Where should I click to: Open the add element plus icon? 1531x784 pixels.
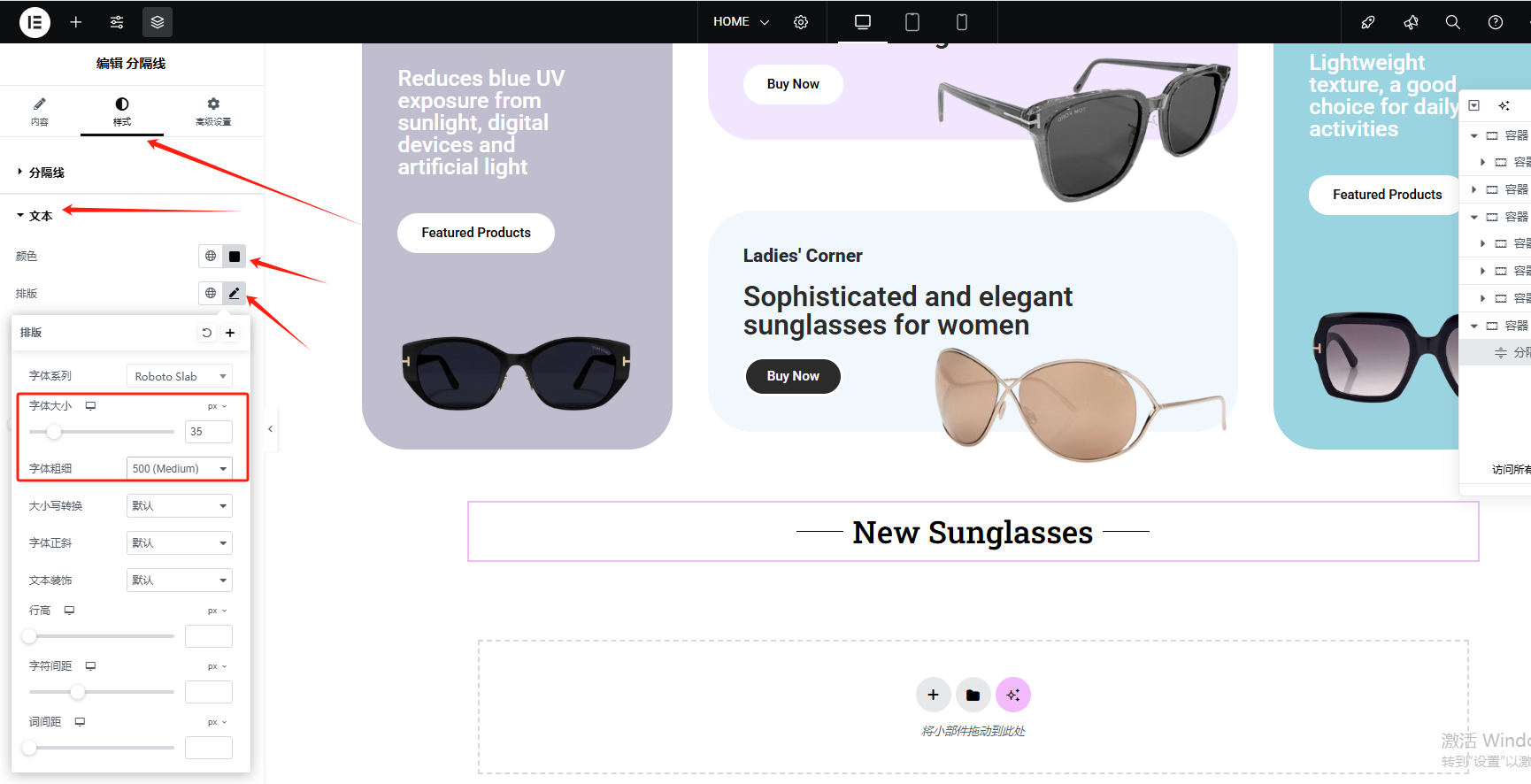[x=76, y=22]
